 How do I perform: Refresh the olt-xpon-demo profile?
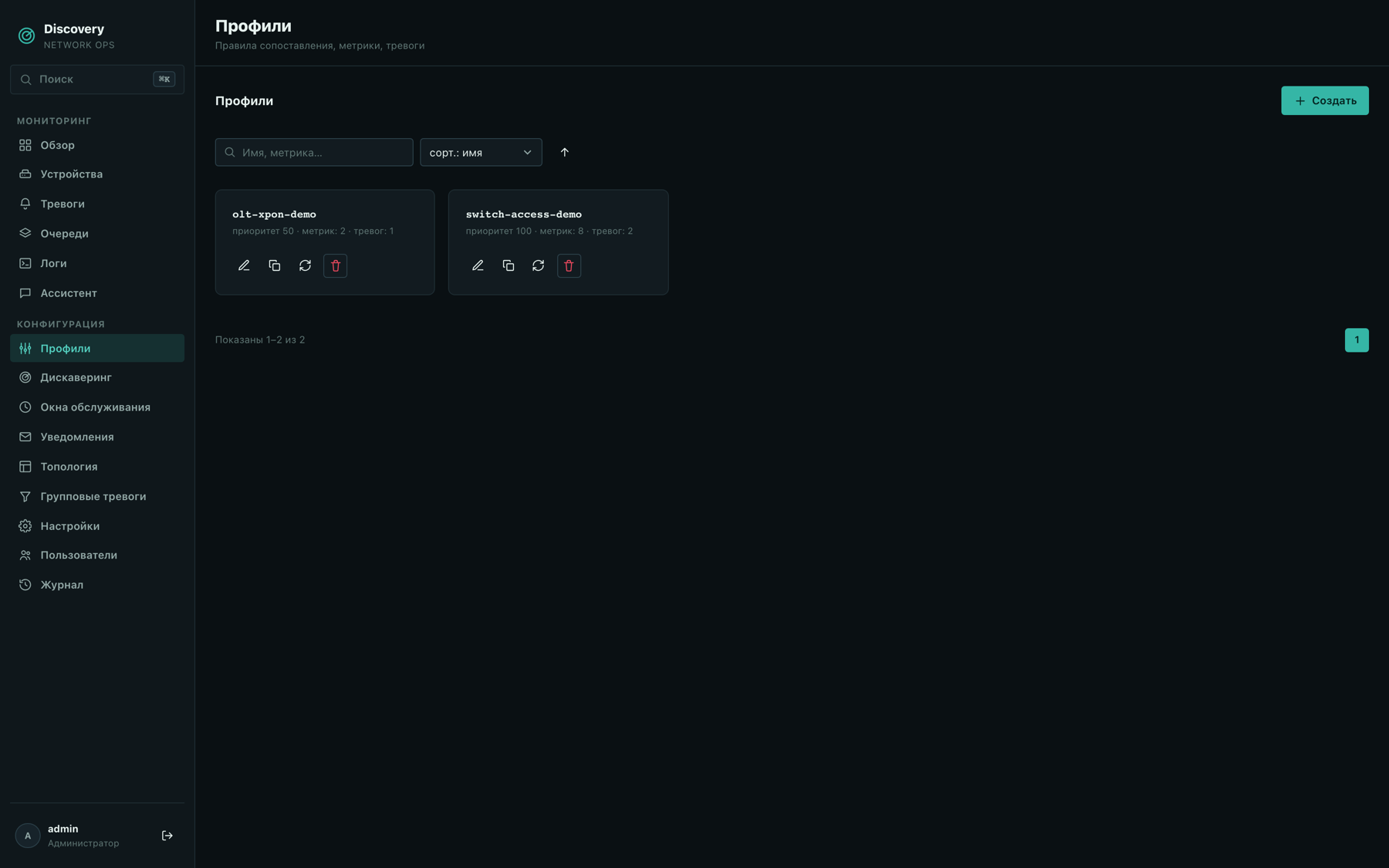tap(305, 265)
